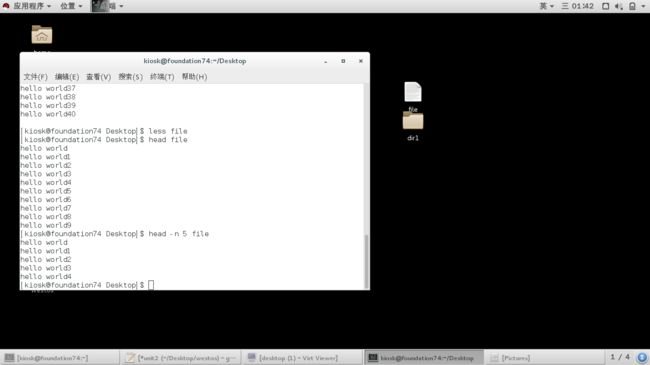Click the terminal vertical scrollbar thumb
Viewport: 650px width, 365px height.
click(x=366, y=261)
